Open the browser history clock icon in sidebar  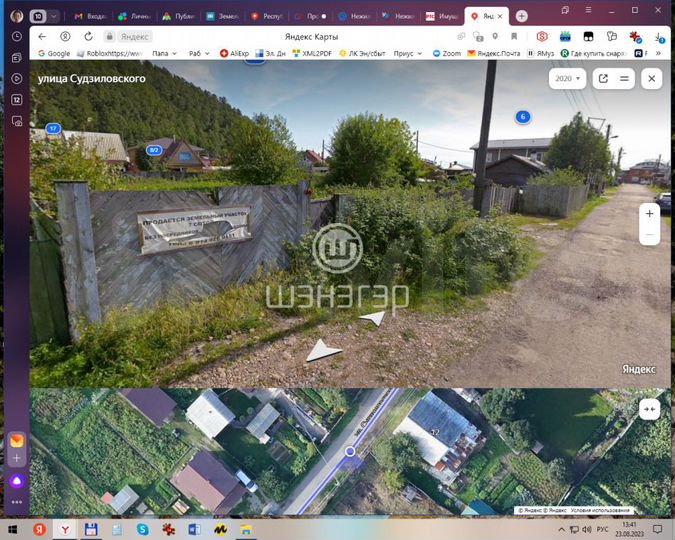point(17,37)
